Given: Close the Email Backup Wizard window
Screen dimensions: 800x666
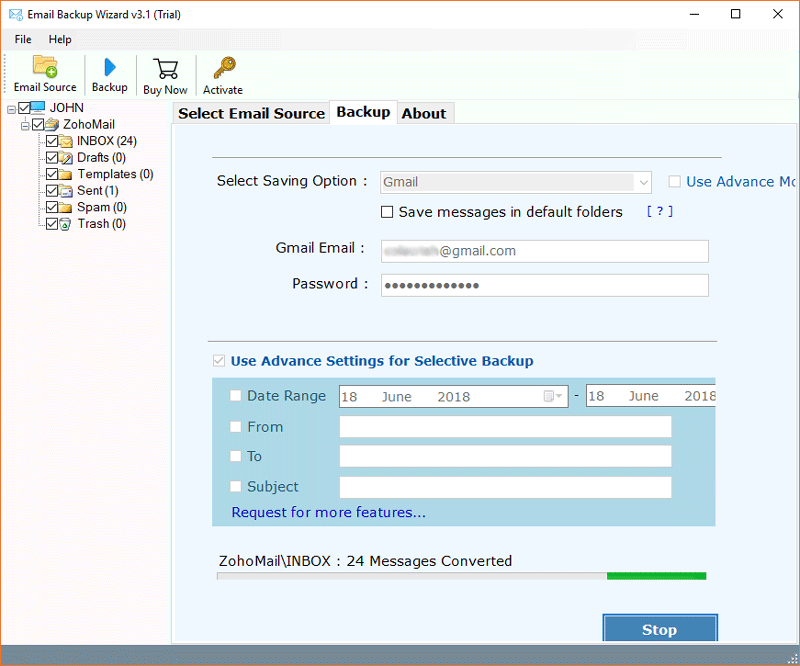Looking at the screenshot, I should [778, 14].
